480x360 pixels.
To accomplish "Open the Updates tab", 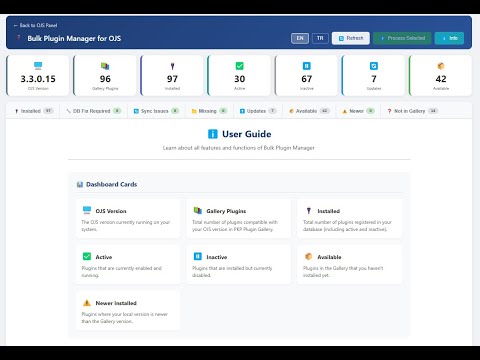I will [258, 111].
